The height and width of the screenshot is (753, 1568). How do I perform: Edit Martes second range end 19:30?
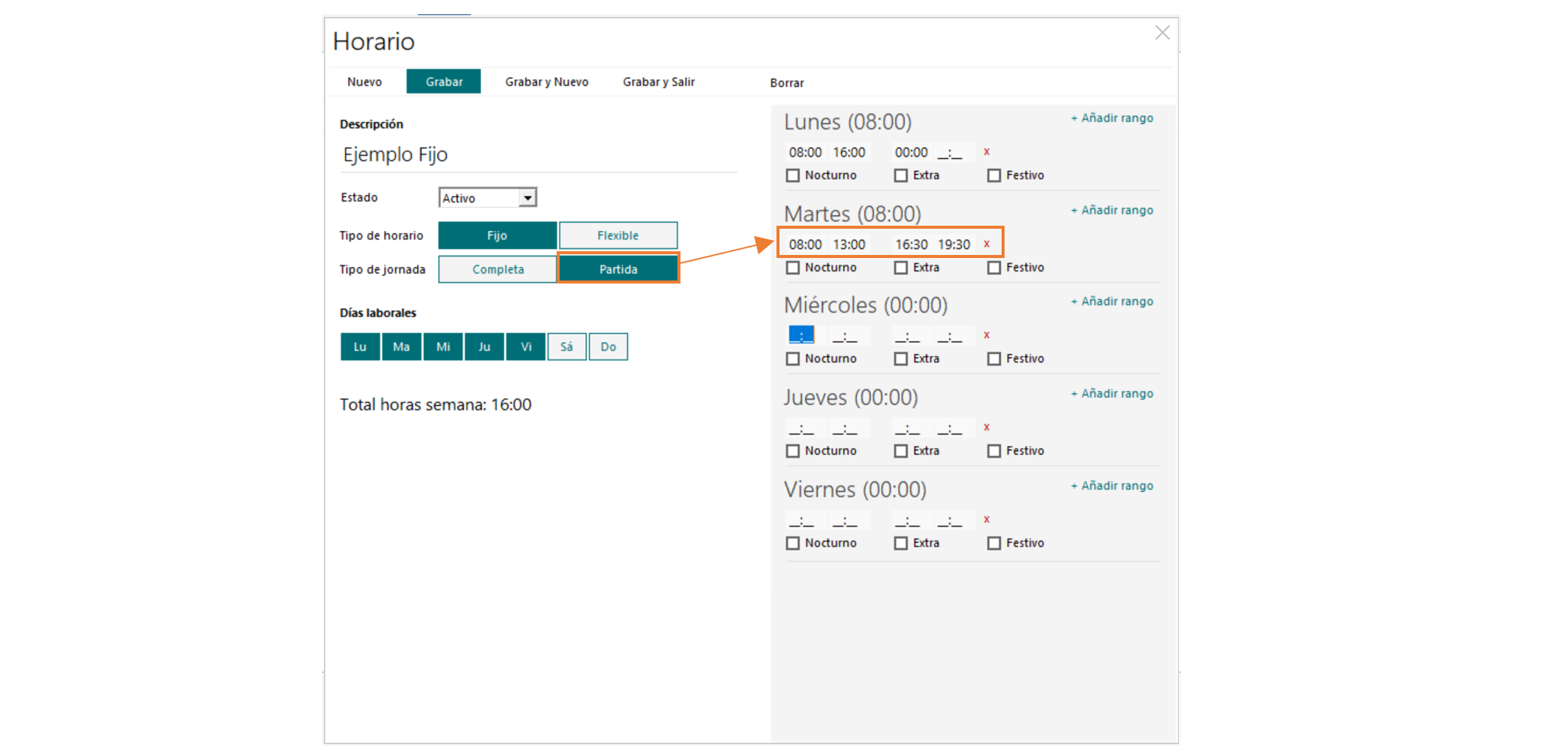click(954, 244)
